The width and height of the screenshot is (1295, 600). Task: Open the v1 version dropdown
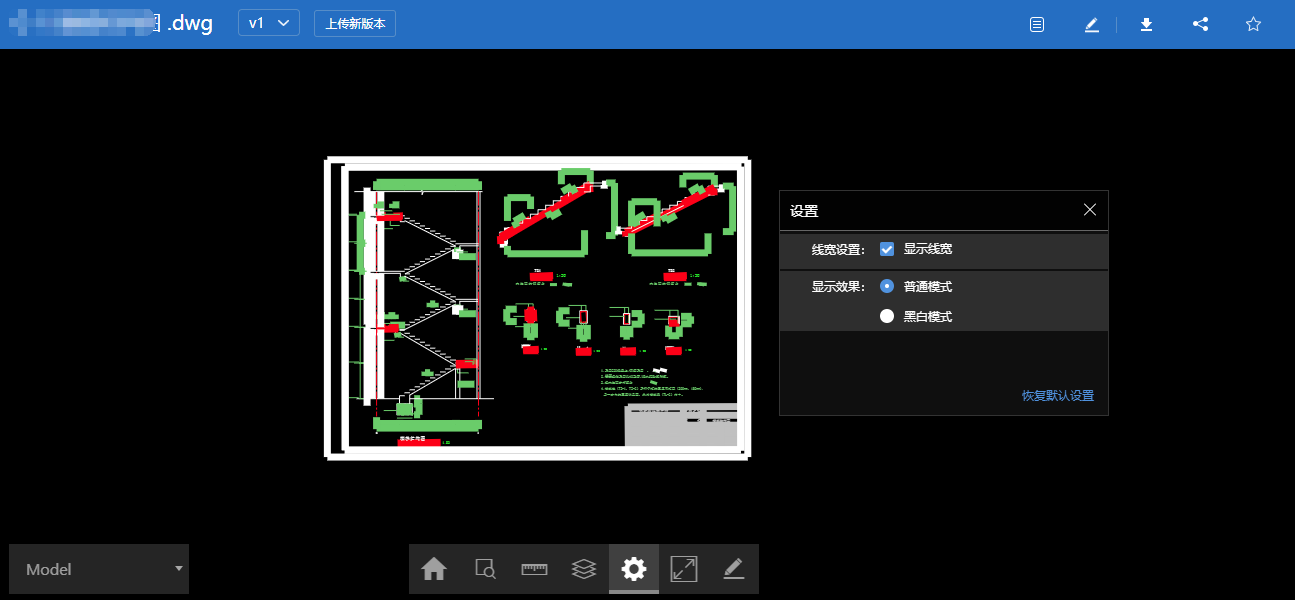click(x=268, y=23)
